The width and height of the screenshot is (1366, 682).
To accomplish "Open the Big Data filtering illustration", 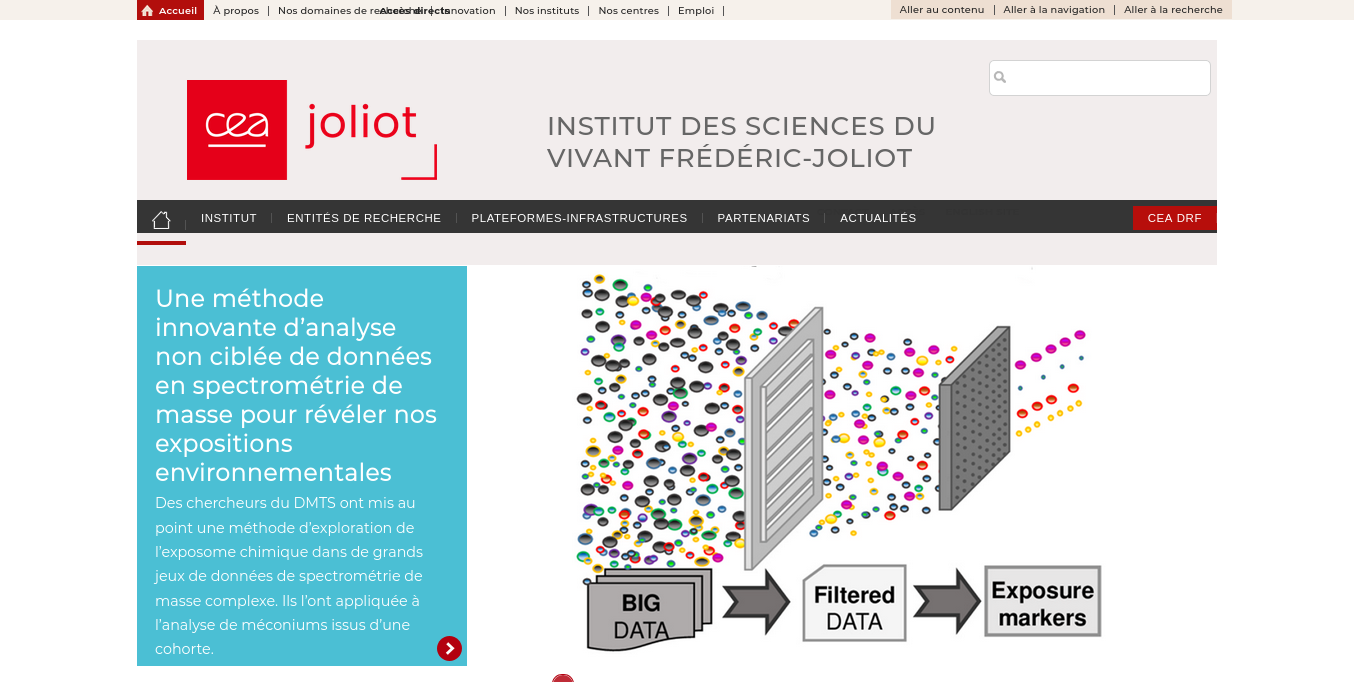I will click(x=840, y=460).
